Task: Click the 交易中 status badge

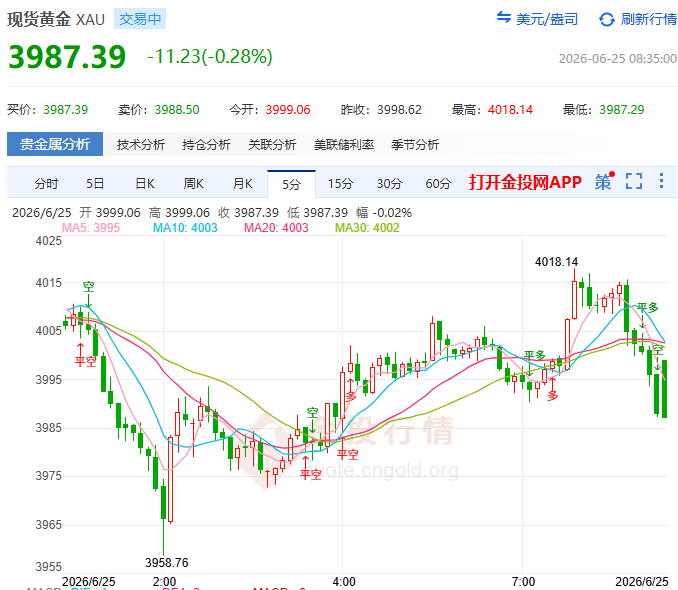Action: point(140,19)
